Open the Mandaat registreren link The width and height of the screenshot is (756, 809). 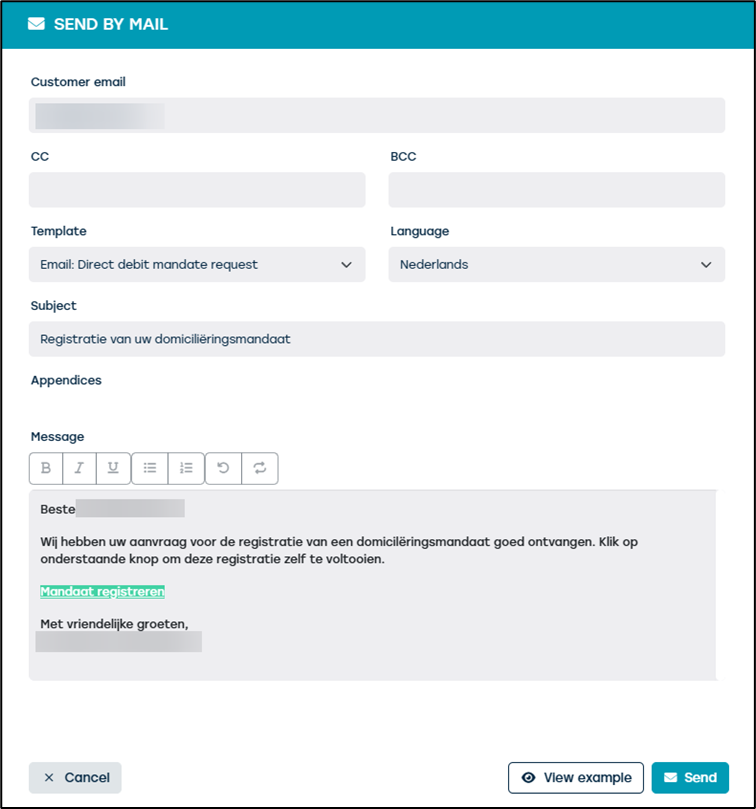tap(102, 591)
